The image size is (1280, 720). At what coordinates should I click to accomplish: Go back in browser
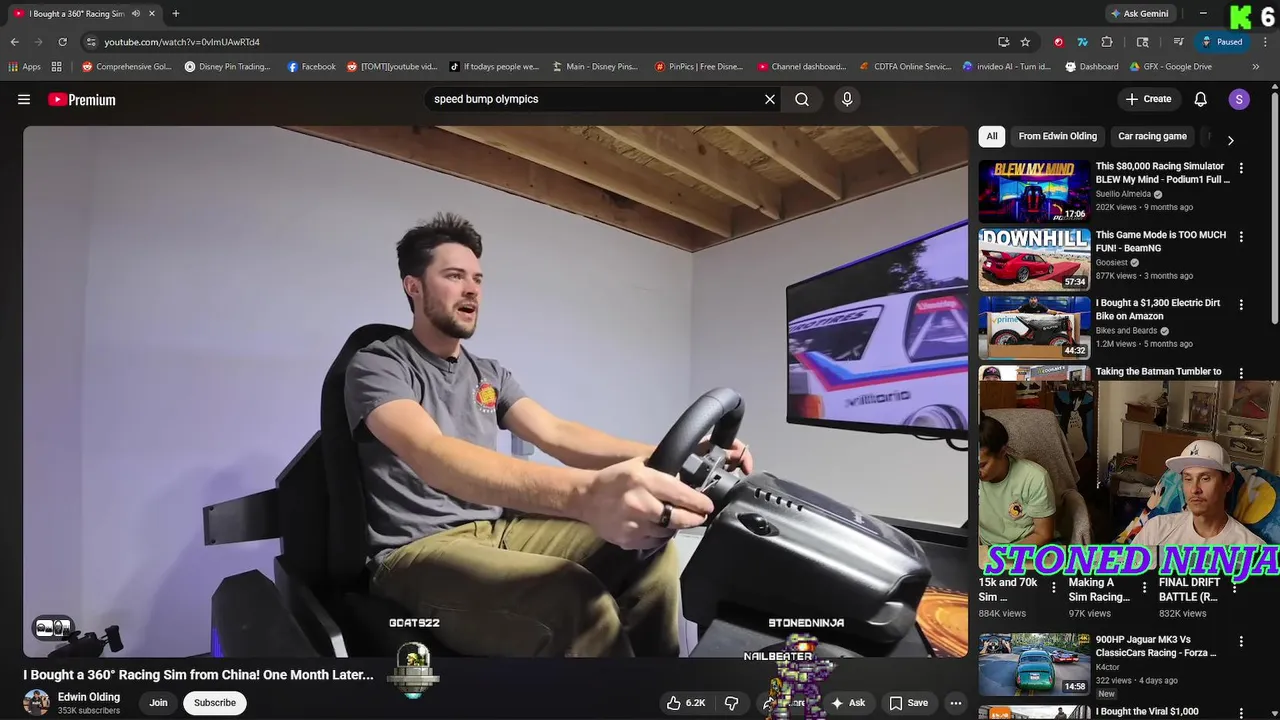tap(14, 42)
